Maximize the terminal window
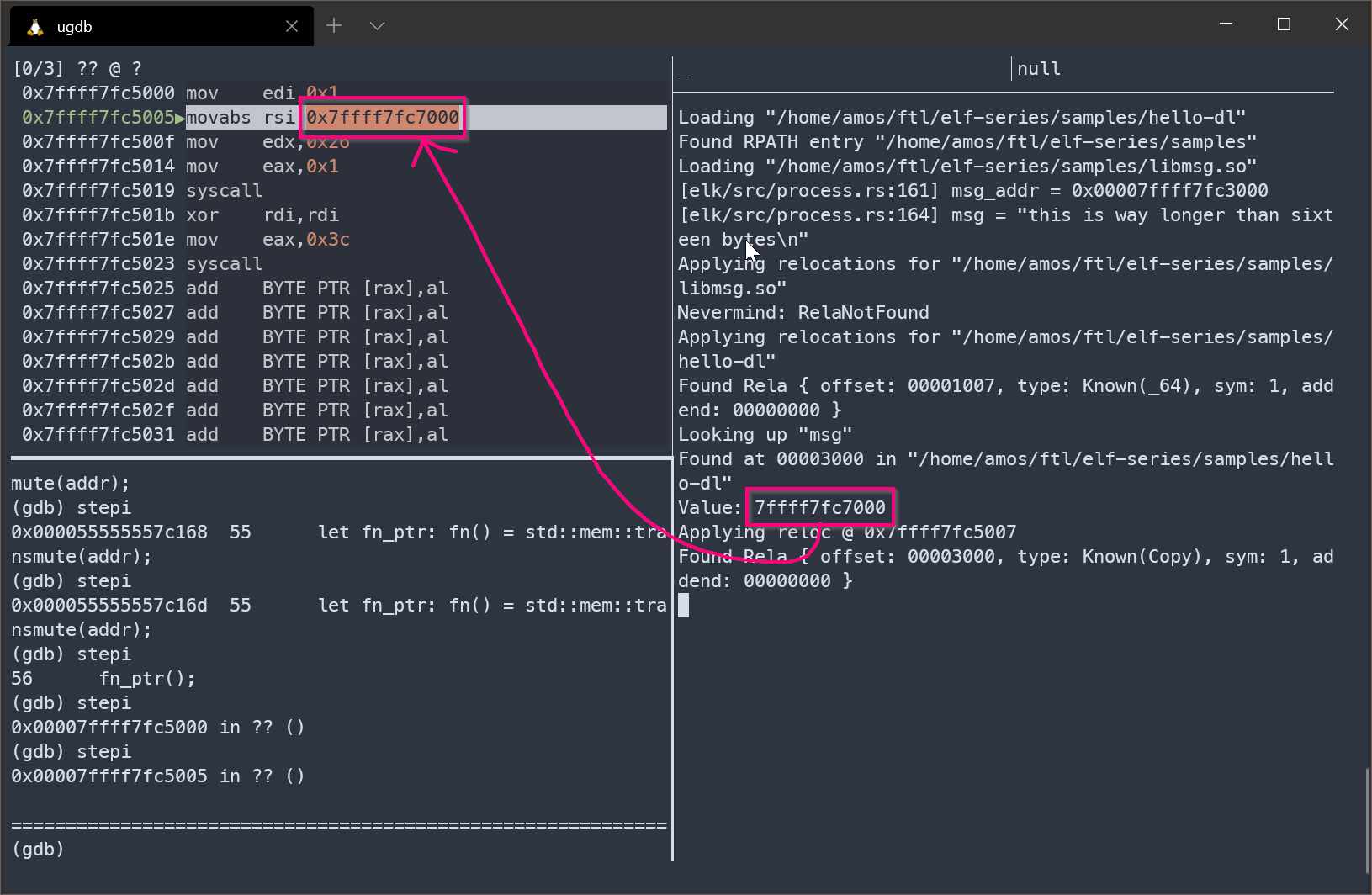The width and height of the screenshot is (1372, 895). [x=1284, y=24]
